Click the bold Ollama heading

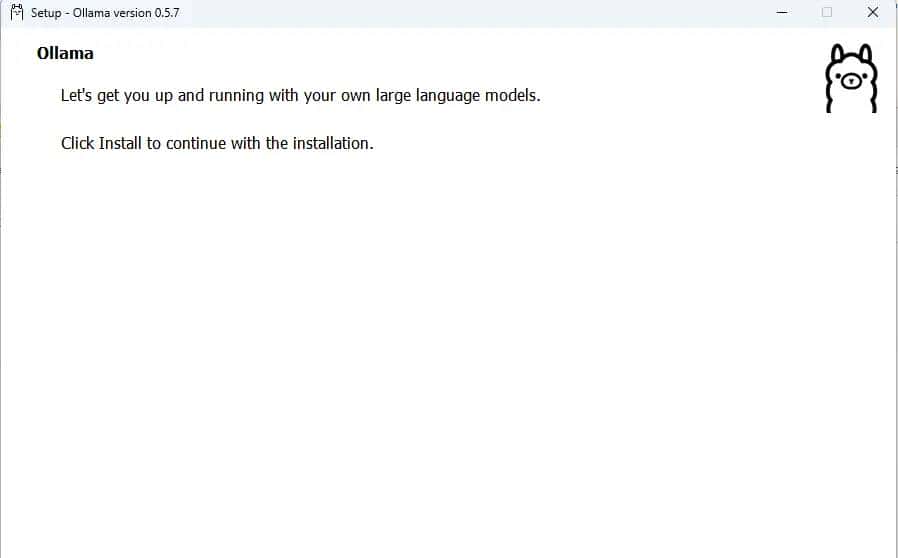click(x=65, y=54)
